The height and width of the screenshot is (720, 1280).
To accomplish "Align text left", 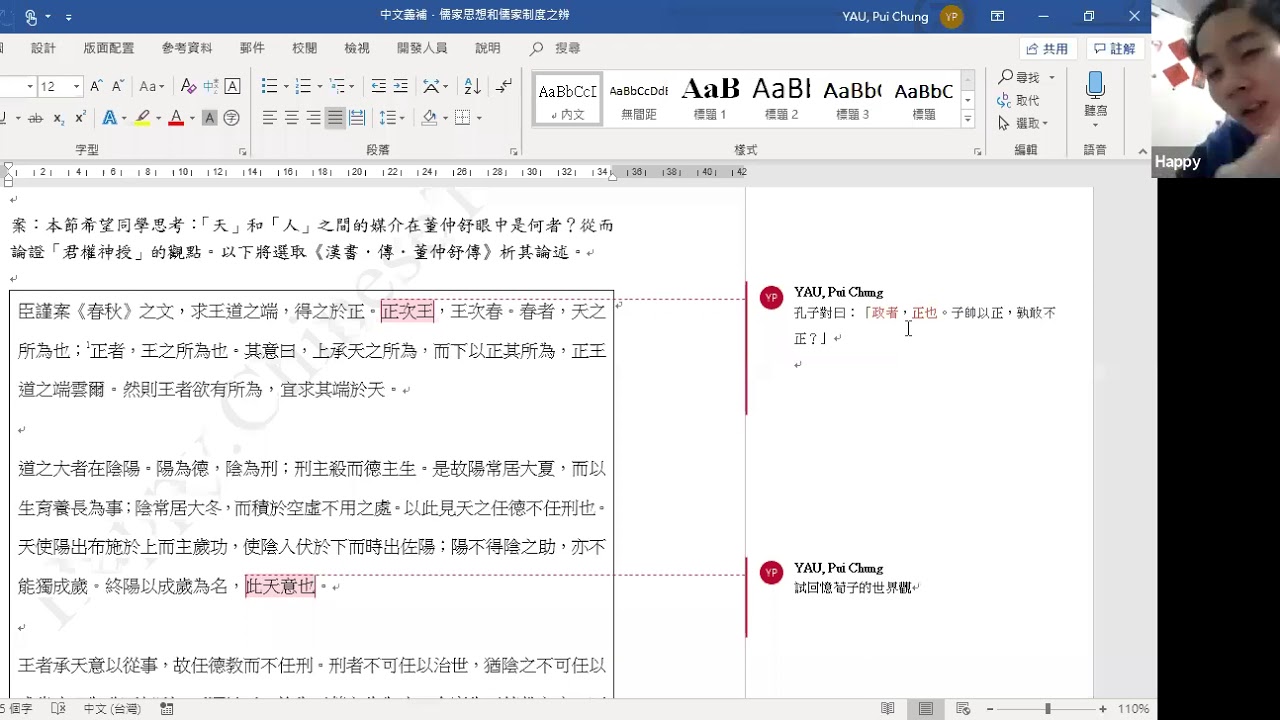I will pyautogui.click(x=269, y=118).
